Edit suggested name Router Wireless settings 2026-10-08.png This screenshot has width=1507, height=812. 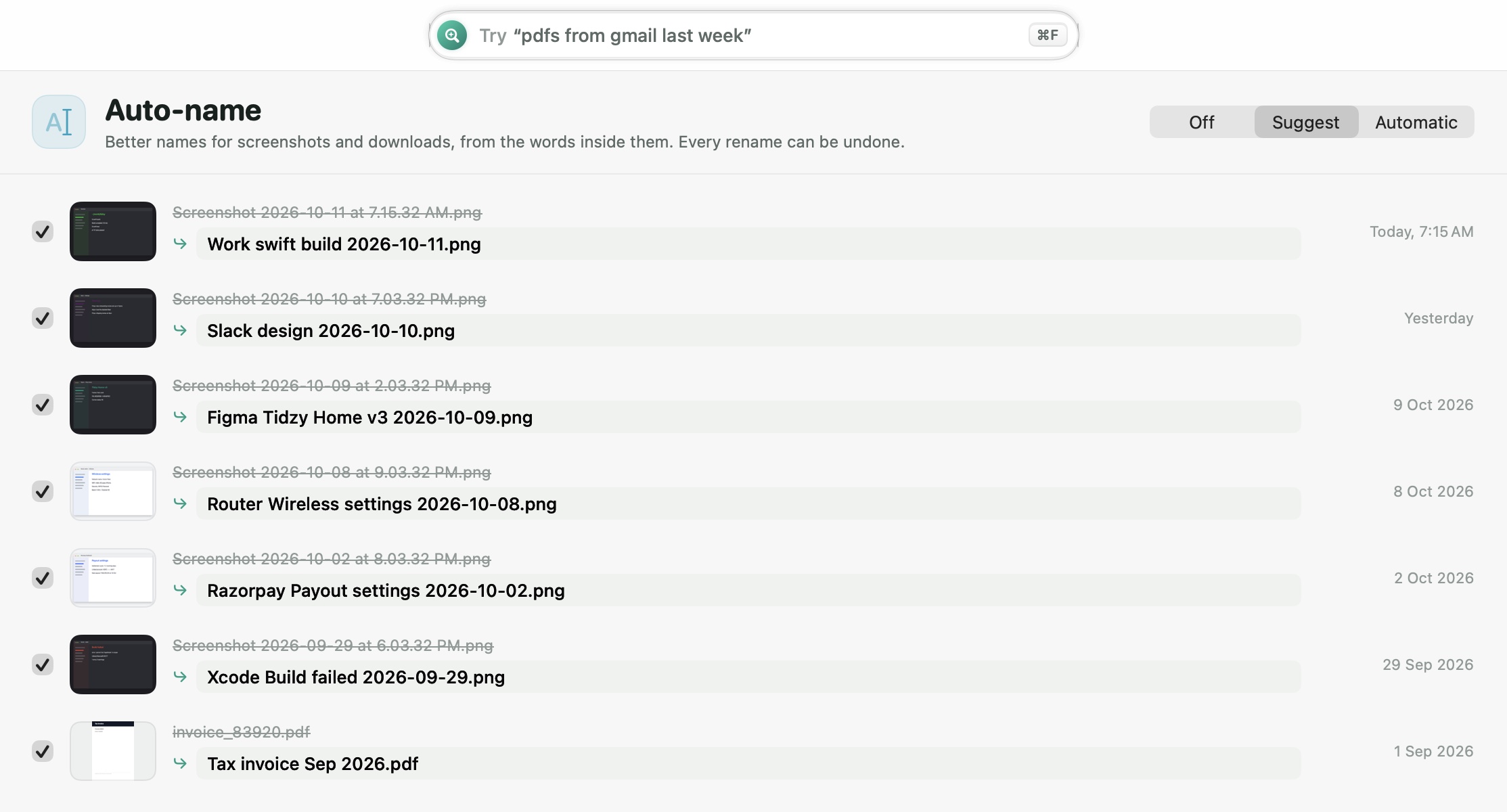(x=748, y=503)
